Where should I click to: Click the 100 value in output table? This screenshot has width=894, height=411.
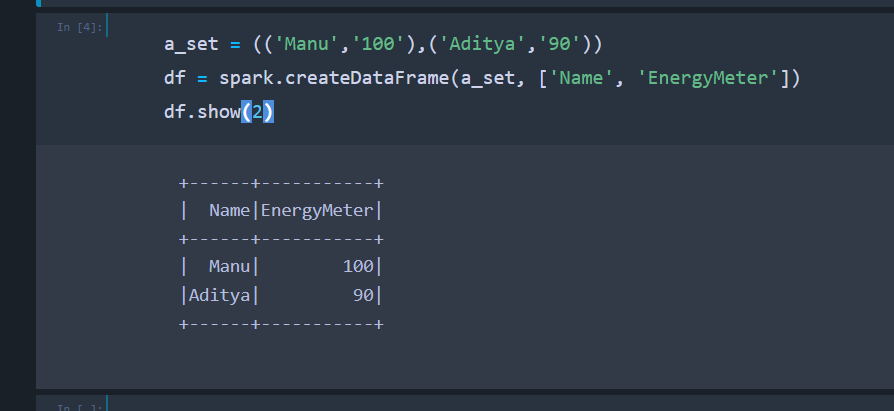pos(357,267)
